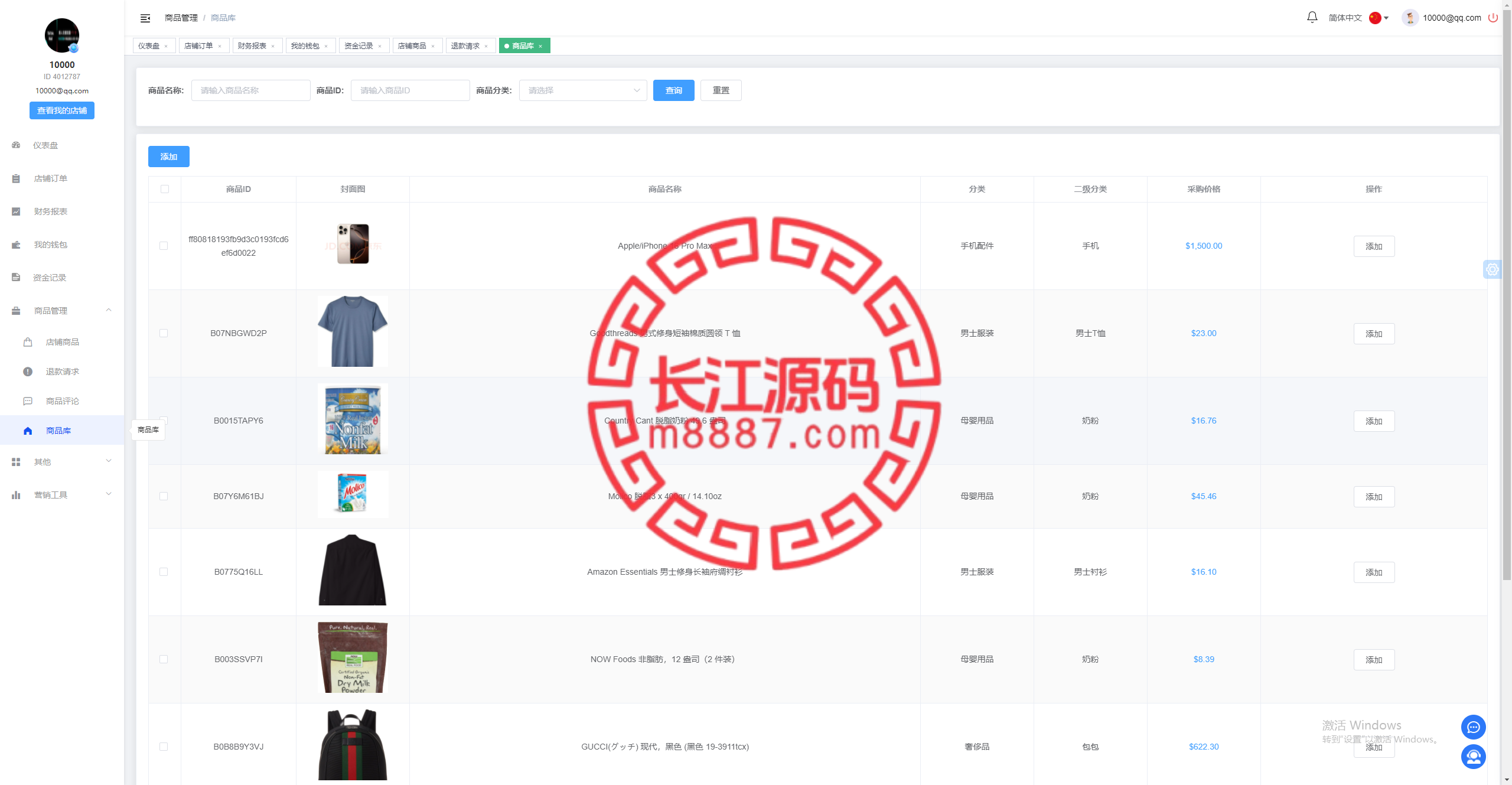The image size is (1512, 785).
Task: Click the 其他 grid sidebar icon
Action: (16, 462)
